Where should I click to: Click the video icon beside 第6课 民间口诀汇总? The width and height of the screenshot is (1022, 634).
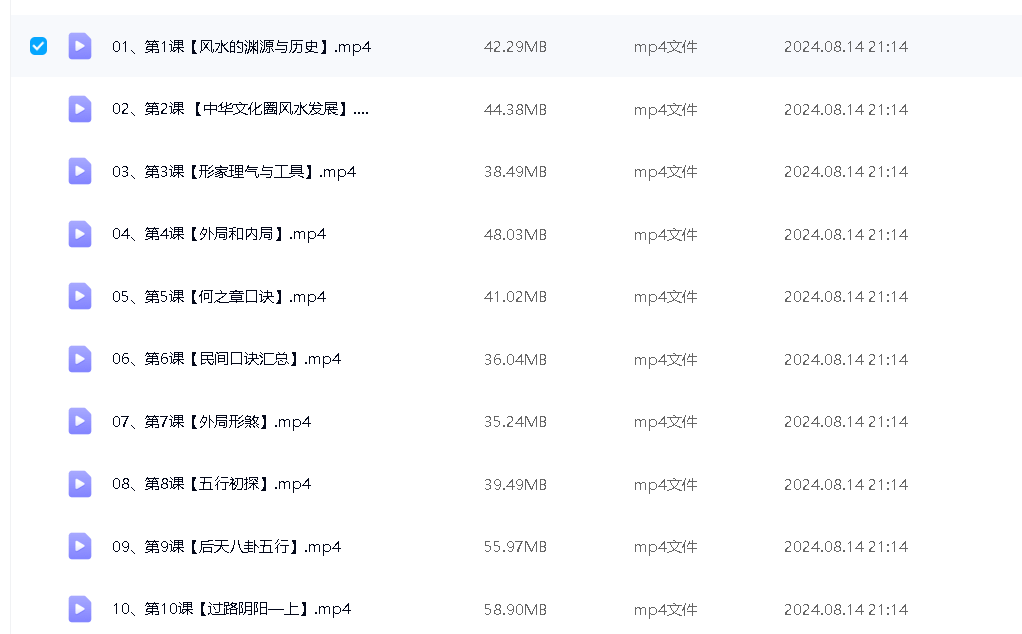click(80, 359)
